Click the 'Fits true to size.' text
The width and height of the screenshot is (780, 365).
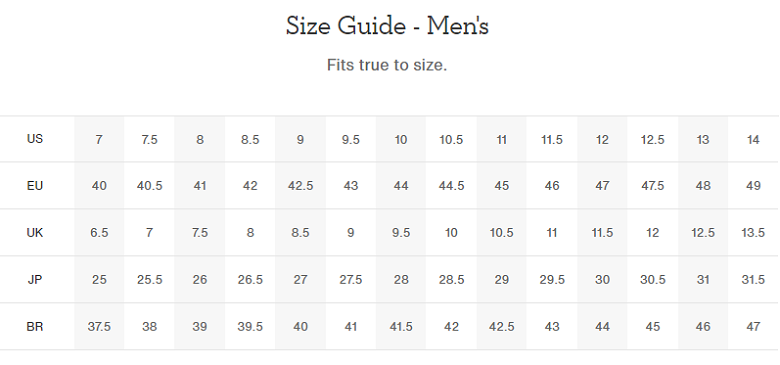click(387, 65)
